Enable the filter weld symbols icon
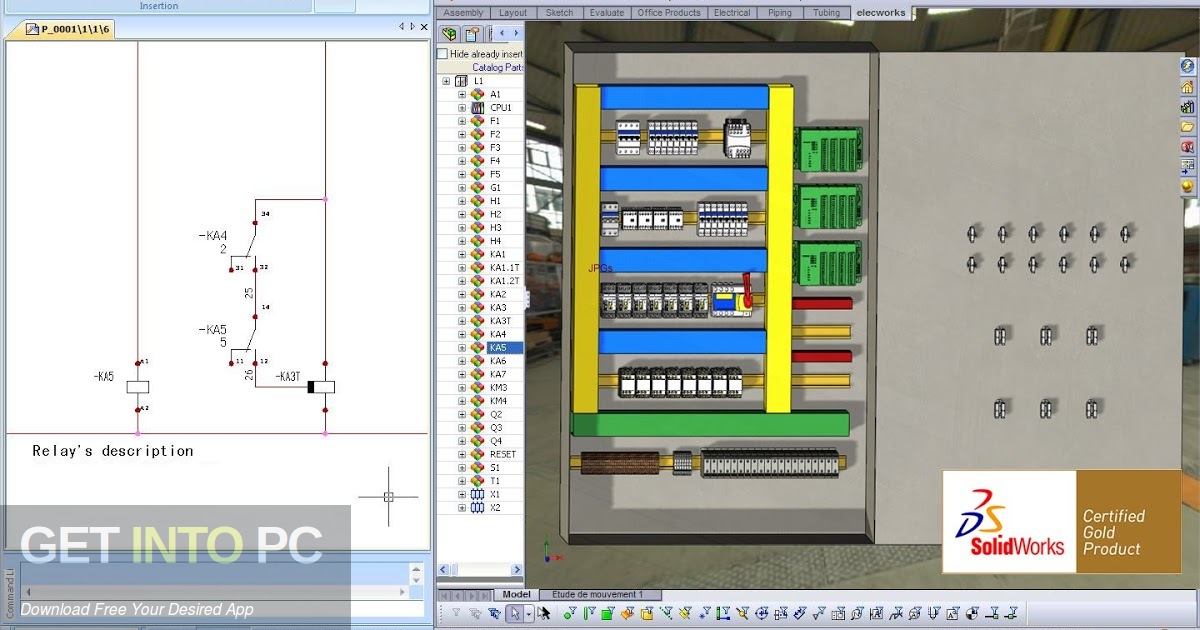This screenshot has width=1200, height=630. pyautogui.click(x=894, y=614)
